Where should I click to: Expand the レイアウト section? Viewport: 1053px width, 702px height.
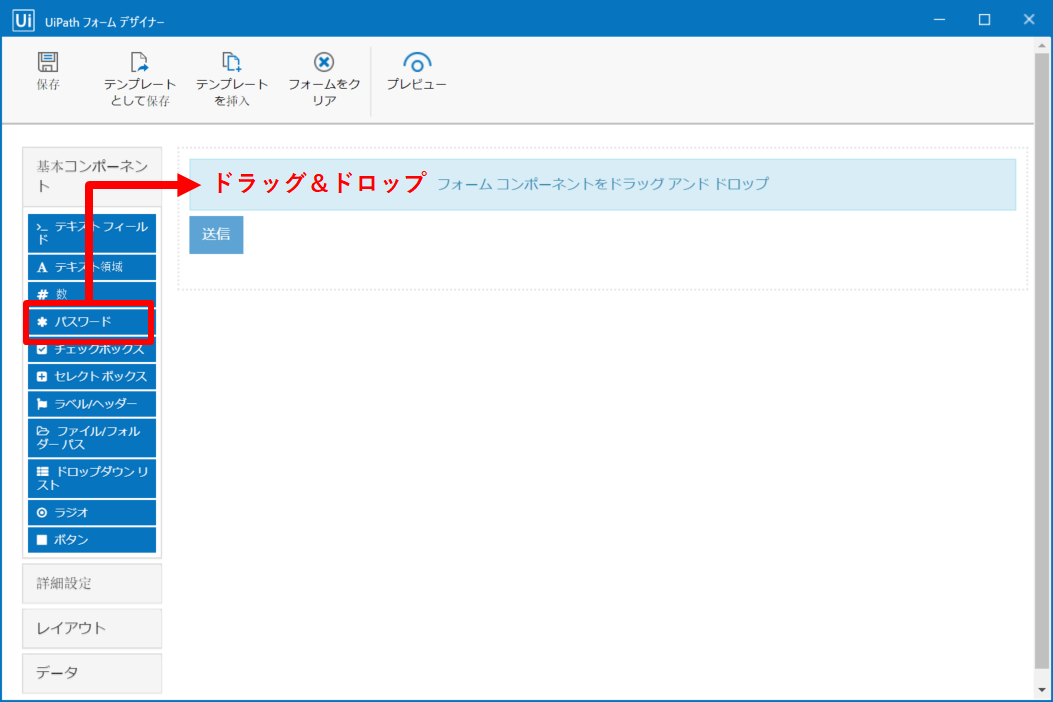coord(91,628)
